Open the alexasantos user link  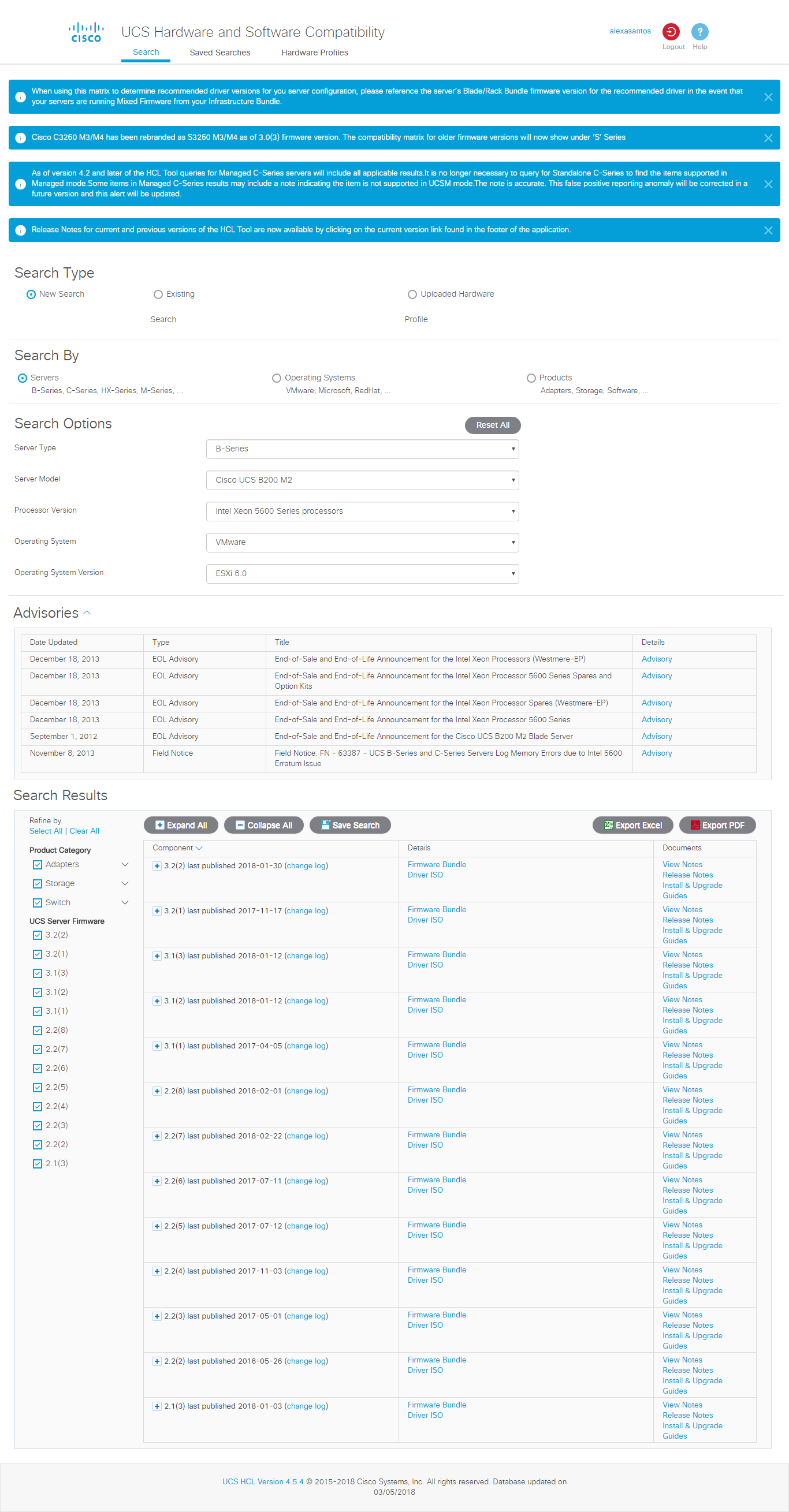[x=630, y=31]
